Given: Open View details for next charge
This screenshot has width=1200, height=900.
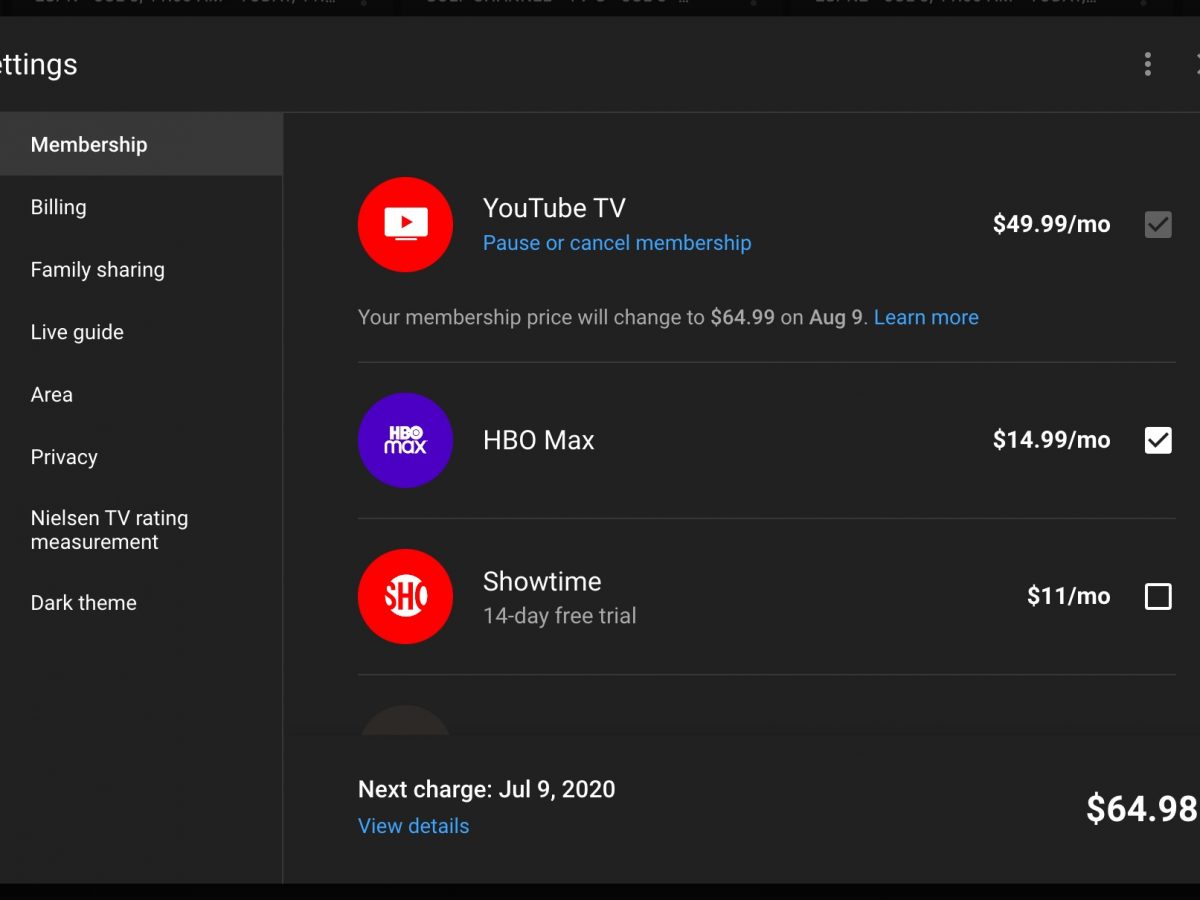Looking at the screenshot, I should 413,826.
